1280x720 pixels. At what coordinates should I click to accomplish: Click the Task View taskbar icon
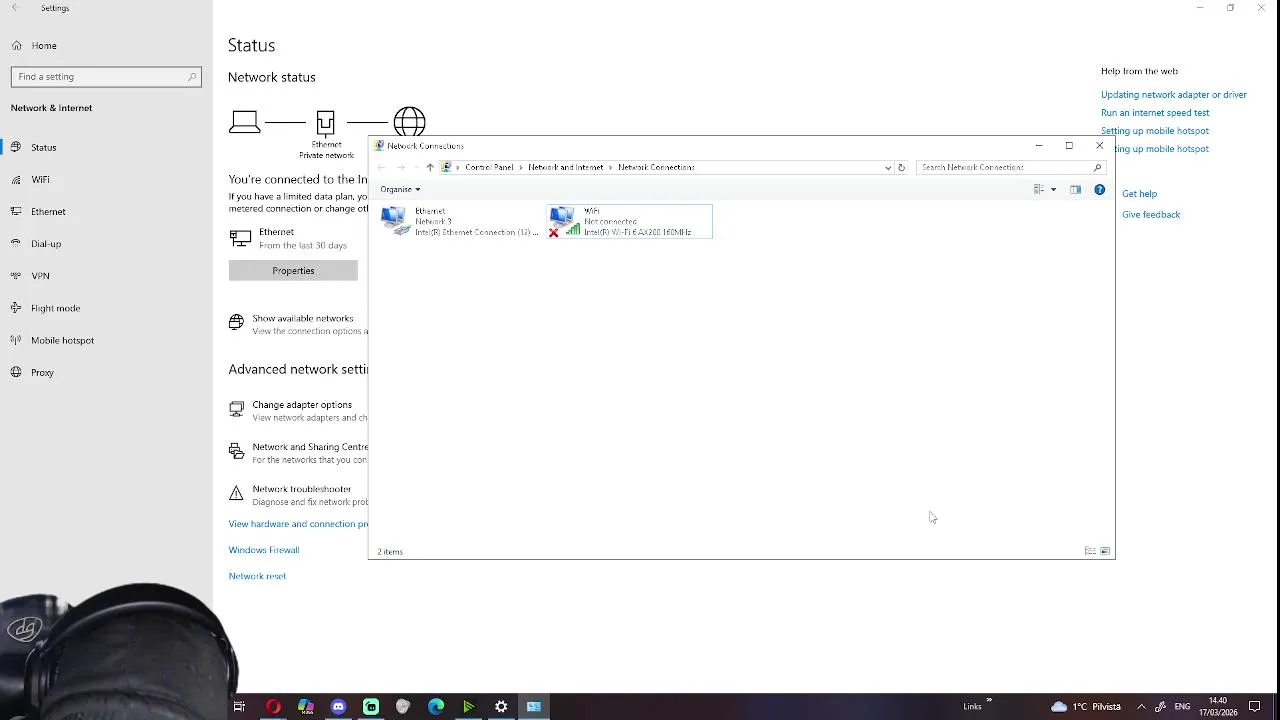239,707
